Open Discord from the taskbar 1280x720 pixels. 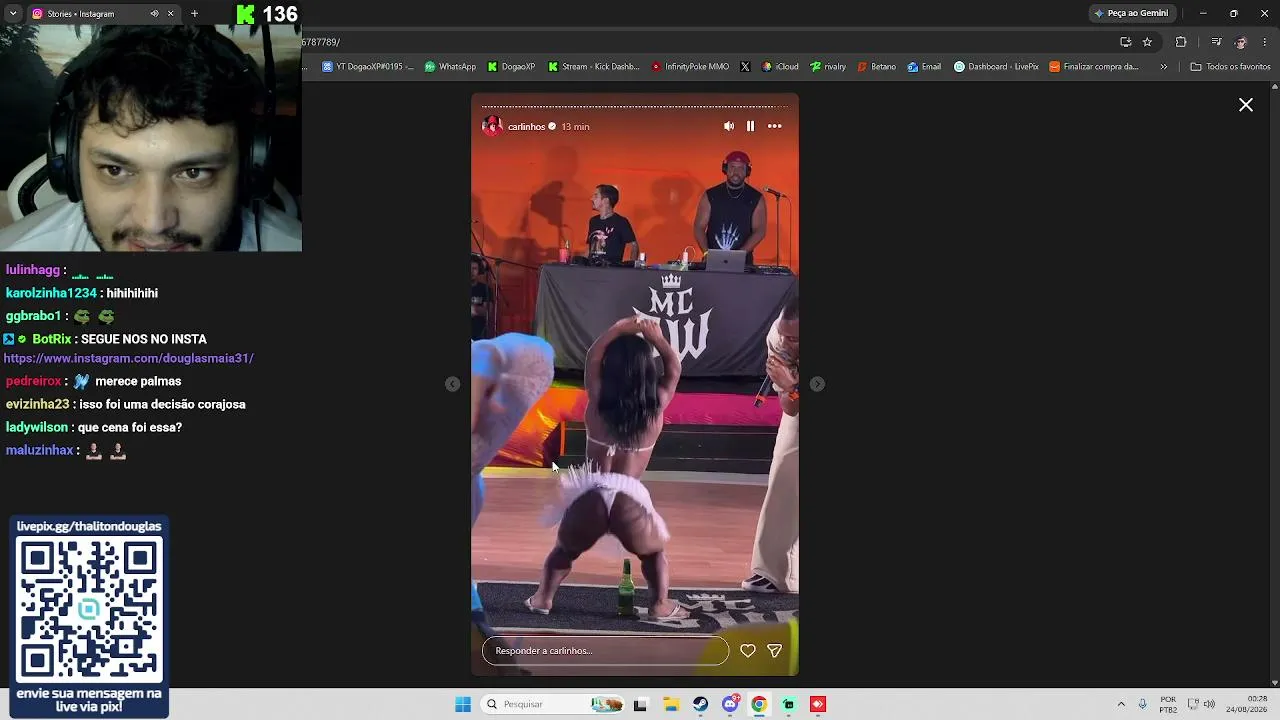(730, 704)
